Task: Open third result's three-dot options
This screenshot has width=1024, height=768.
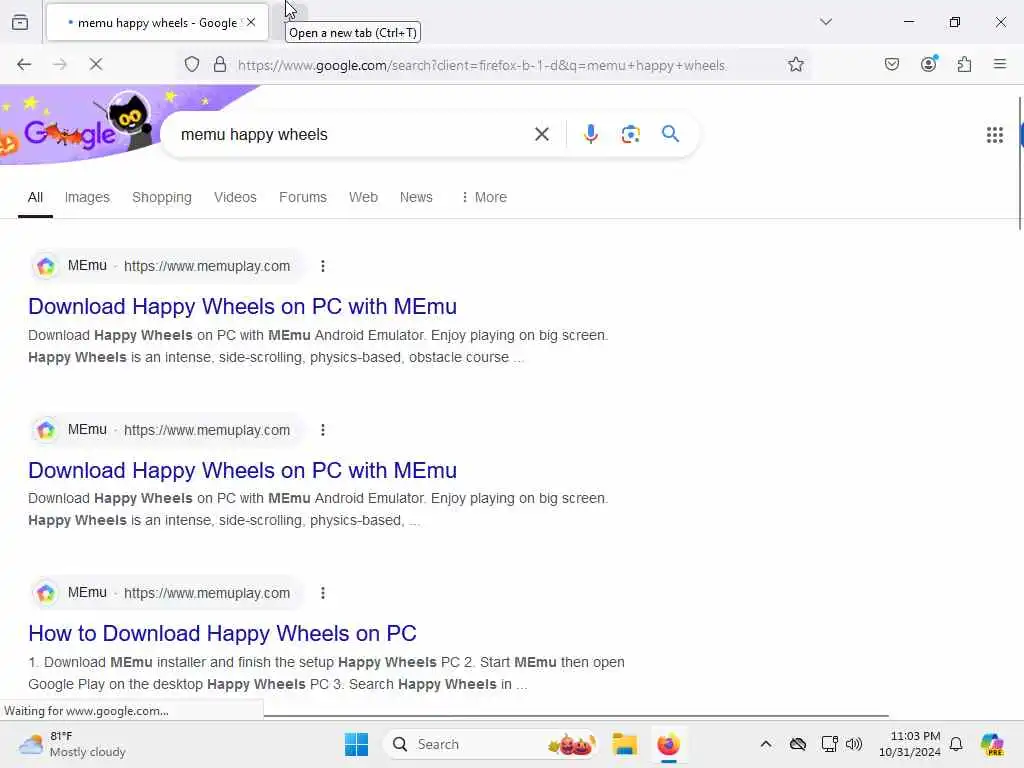Action: coord(323,593)
